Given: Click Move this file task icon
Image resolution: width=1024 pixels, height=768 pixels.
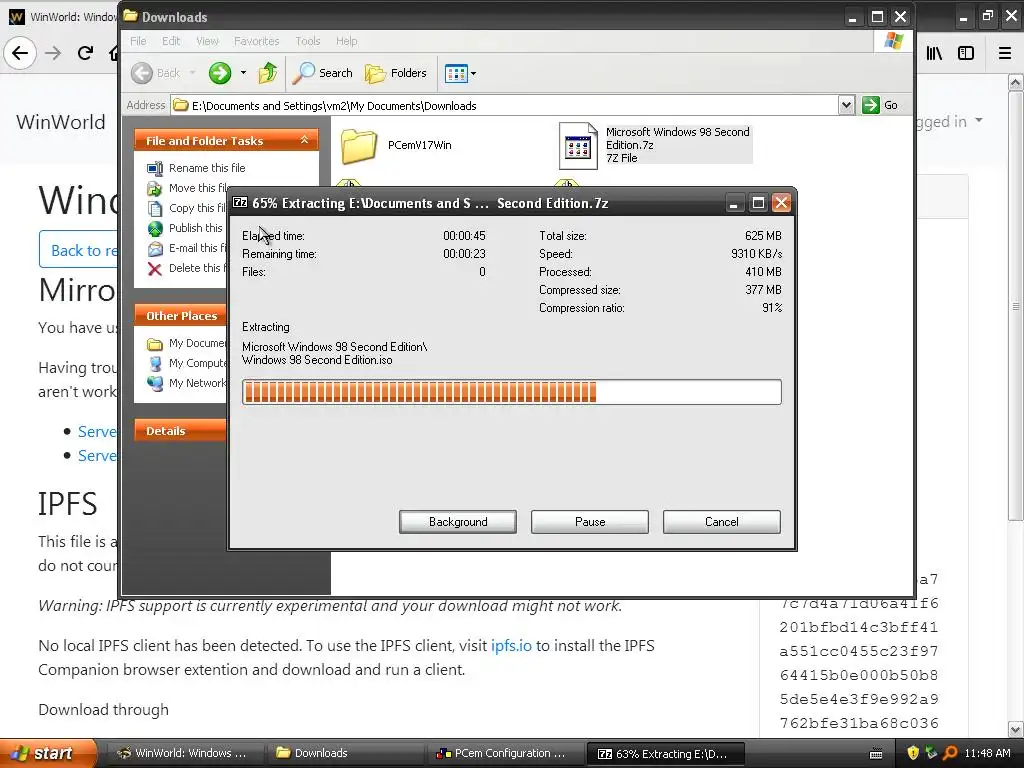Looking at the screenshot, I should pyautogui.click(x=155, y=189).
